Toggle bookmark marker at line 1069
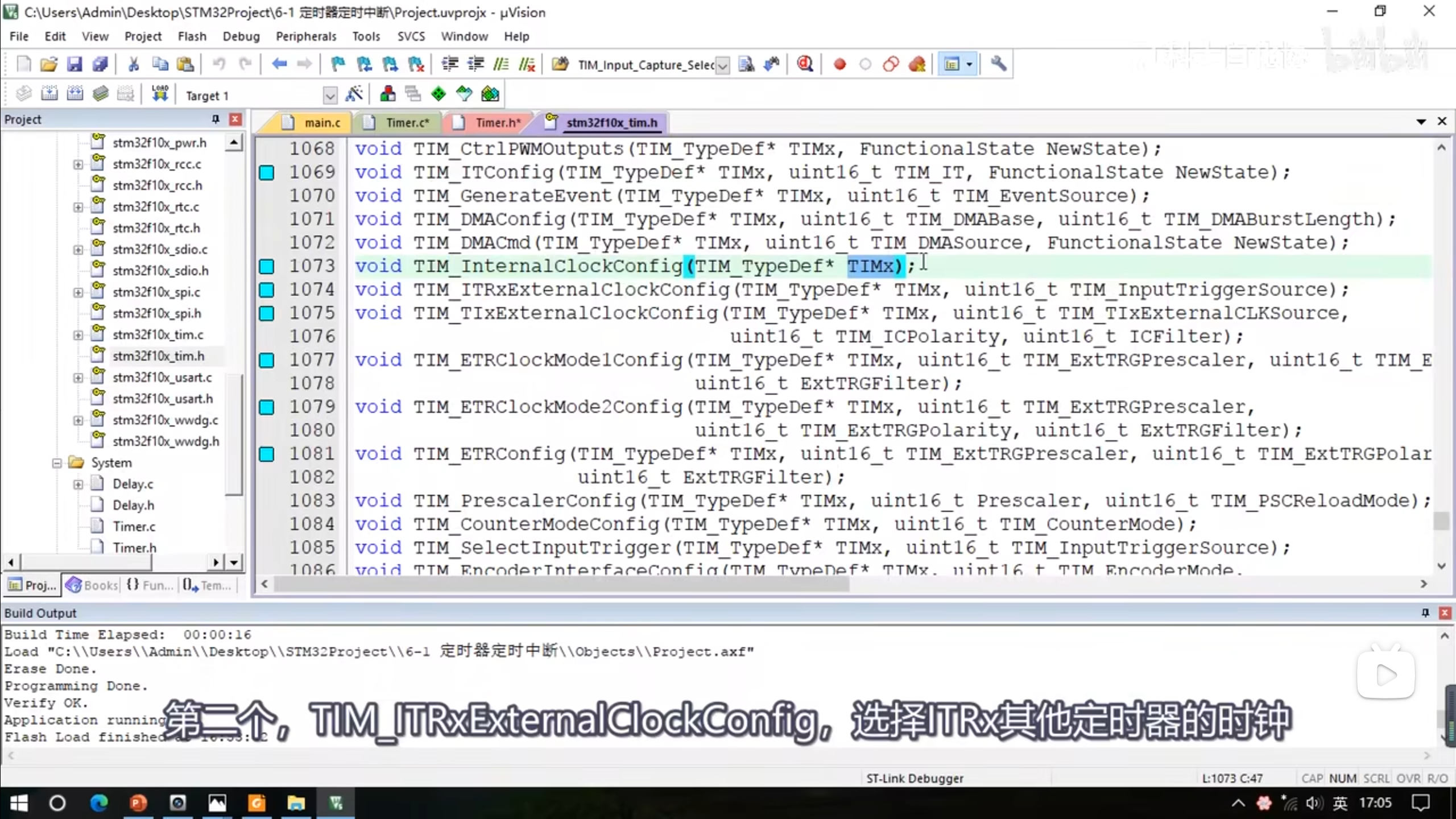This screenshot has width=1456, height=819. tap(267, 172)
